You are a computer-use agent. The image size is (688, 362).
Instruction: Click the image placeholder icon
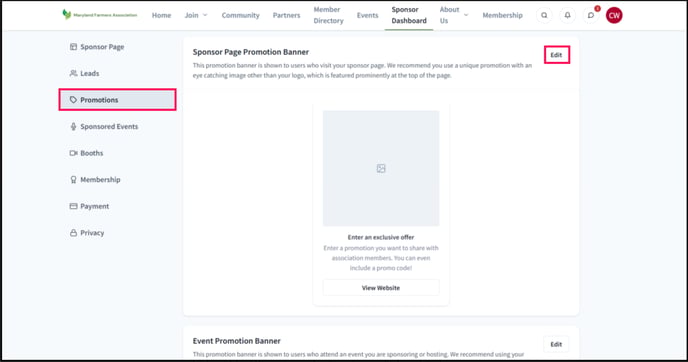pos(381,168)
